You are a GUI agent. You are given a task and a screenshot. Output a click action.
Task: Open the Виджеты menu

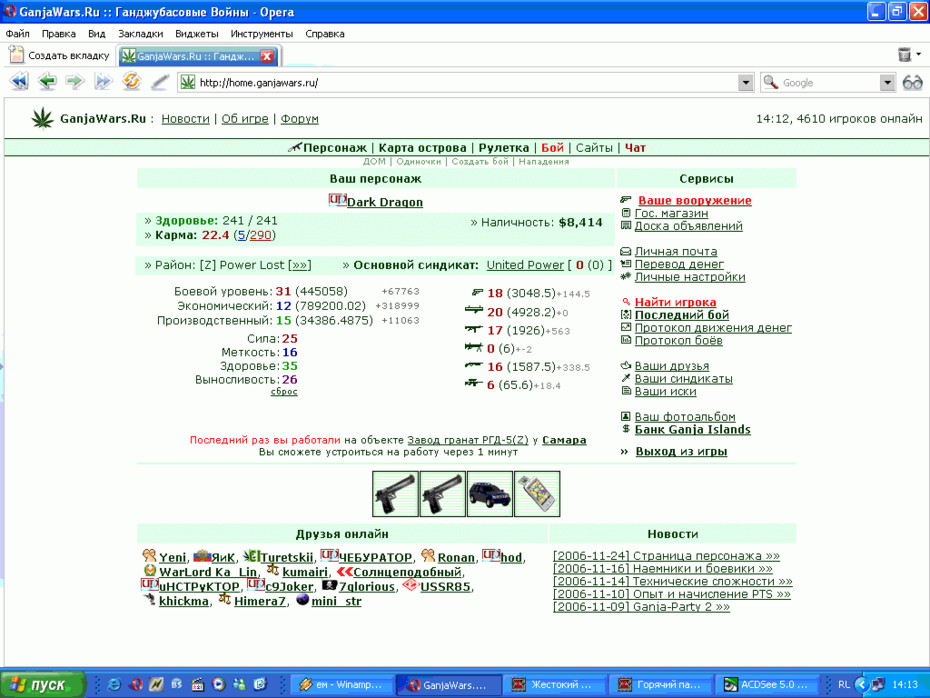(x=197, y=34)
